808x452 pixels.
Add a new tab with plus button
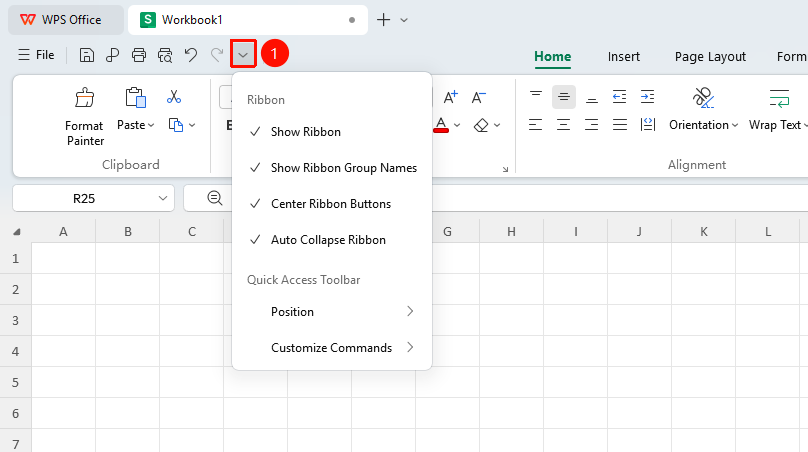[x=383, y=20]
